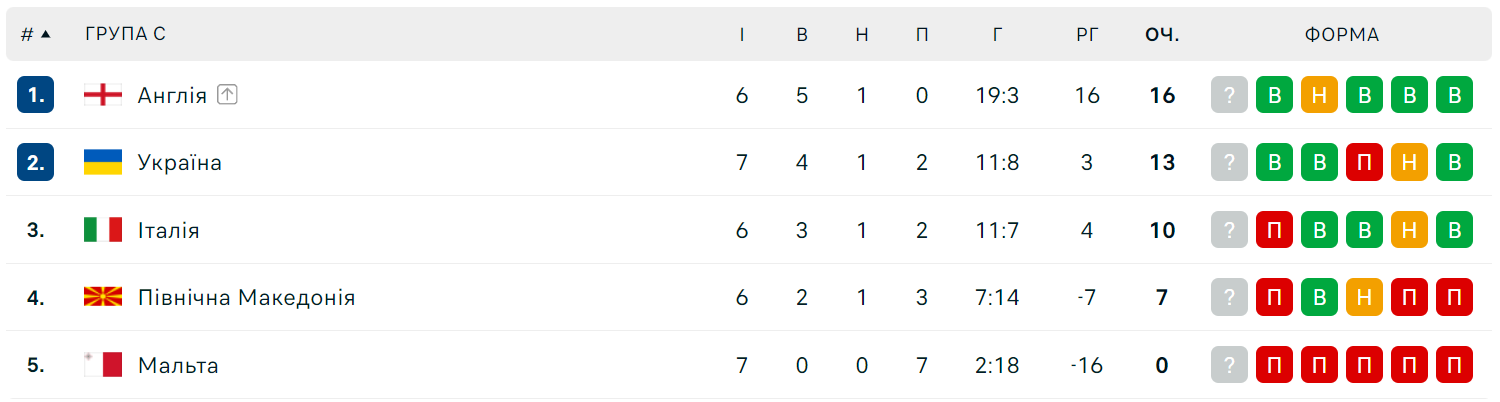
Task: Click the В wins column header
Action: tap(802, 34)
